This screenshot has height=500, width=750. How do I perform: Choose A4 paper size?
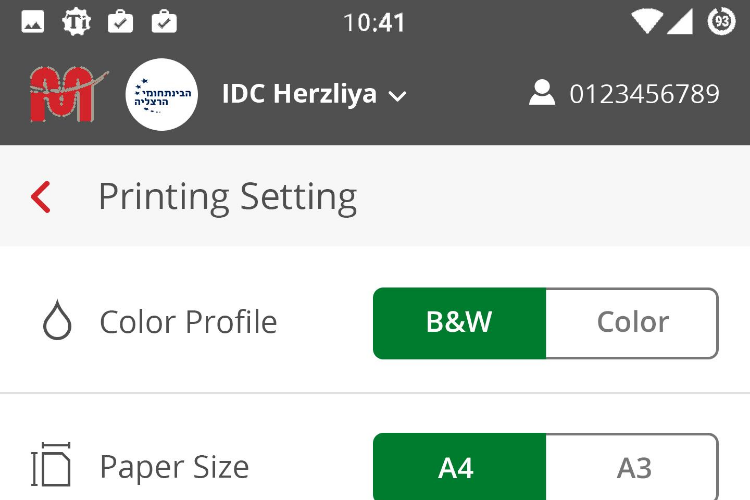459,467
